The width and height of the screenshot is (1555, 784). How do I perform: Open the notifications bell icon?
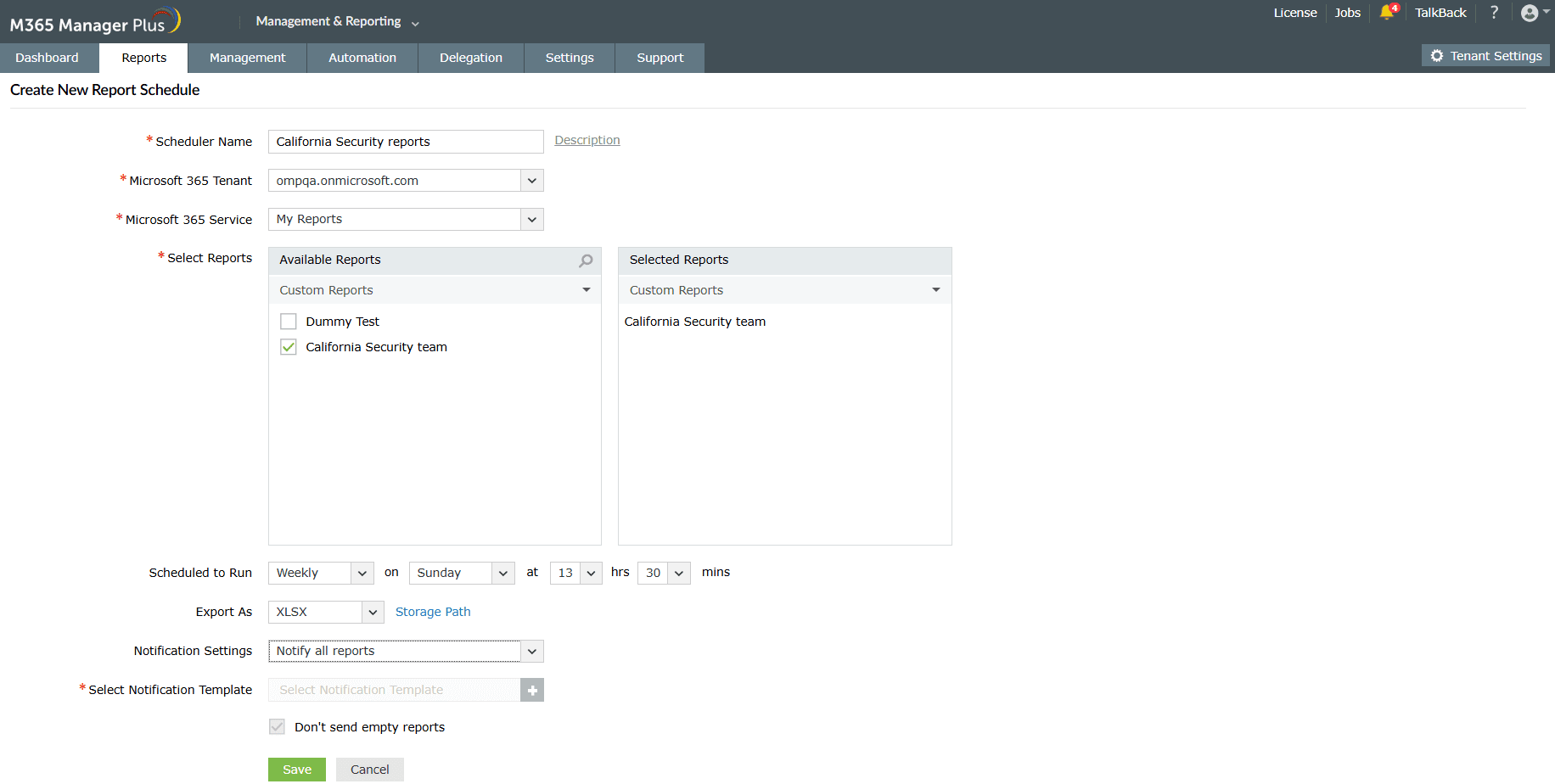point(1388,13)
